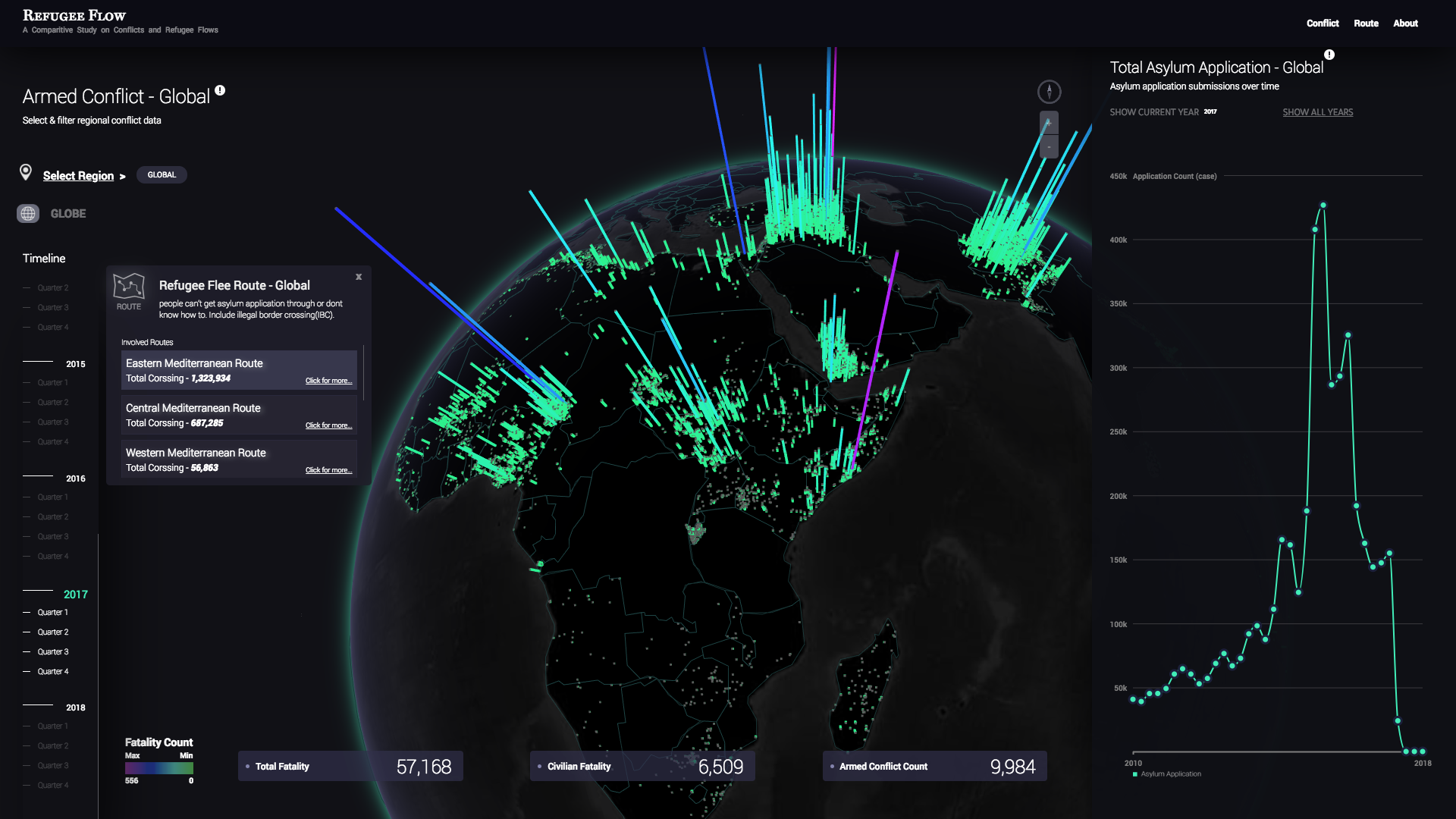Click the 'Select & filter regional conflict data' text

coord(92,121)
